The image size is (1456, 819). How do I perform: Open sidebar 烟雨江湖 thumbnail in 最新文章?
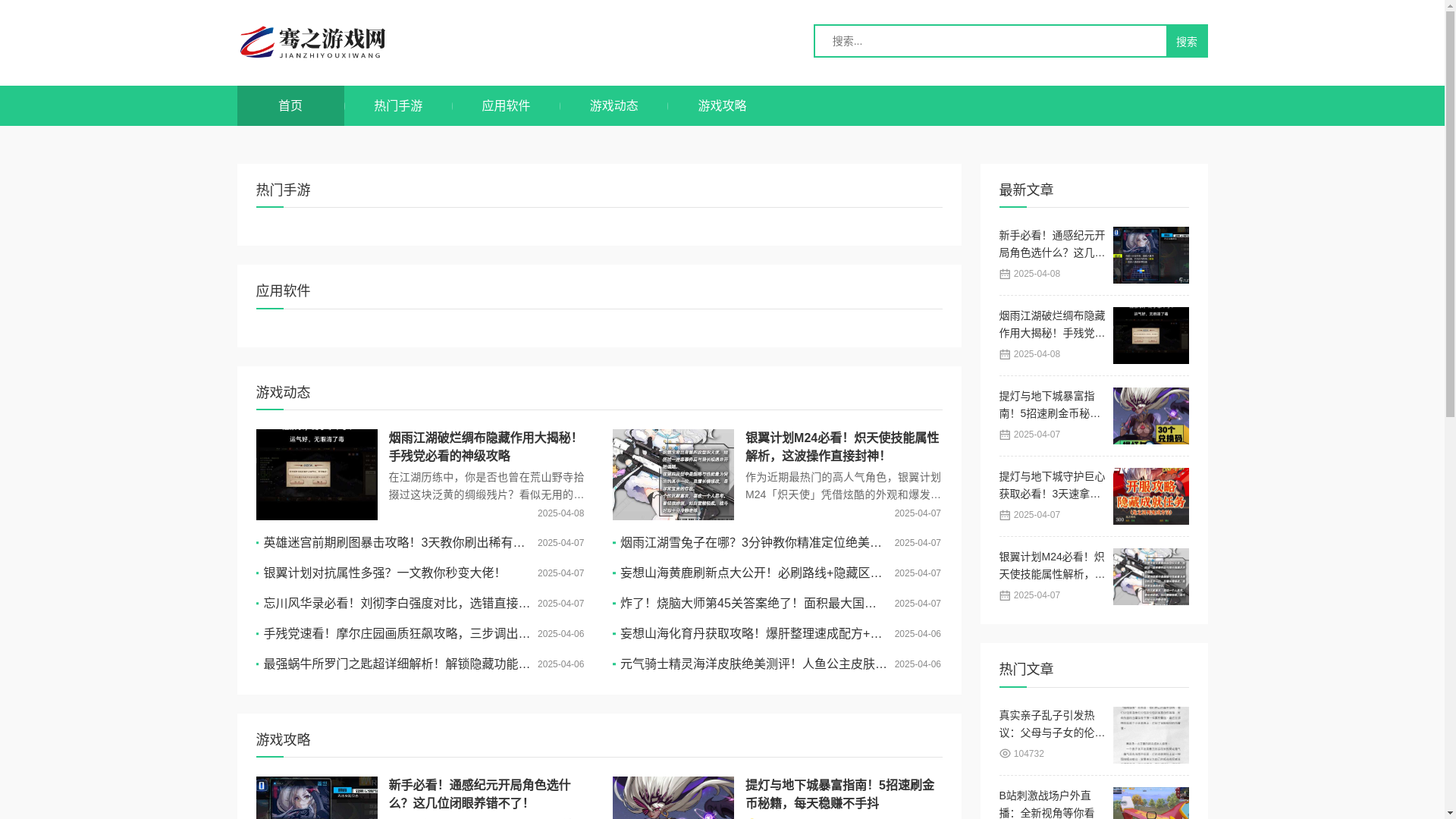1150,335
